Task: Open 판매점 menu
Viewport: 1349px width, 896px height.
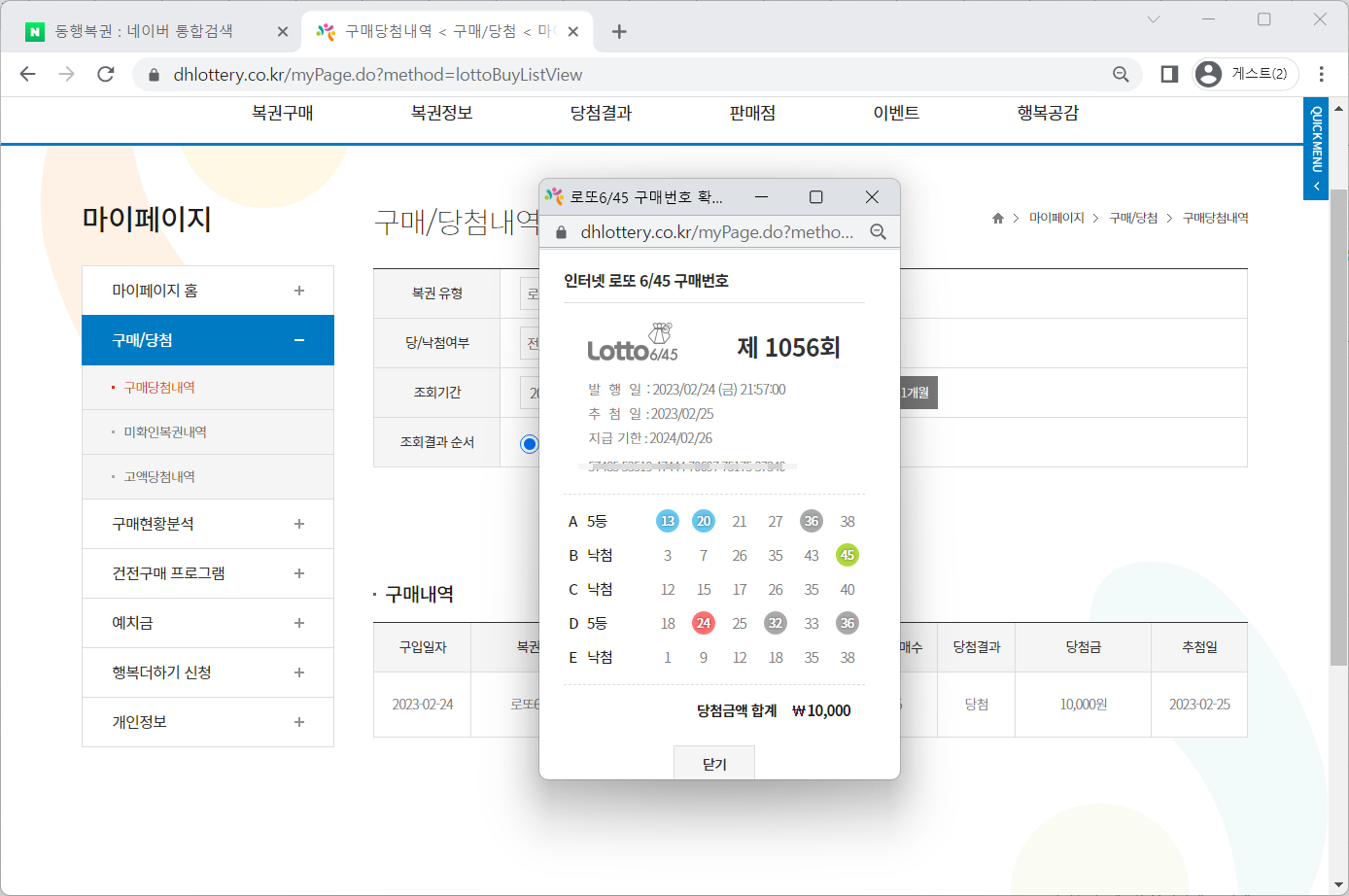Action: pyautogui.click(x=752, y=113)
